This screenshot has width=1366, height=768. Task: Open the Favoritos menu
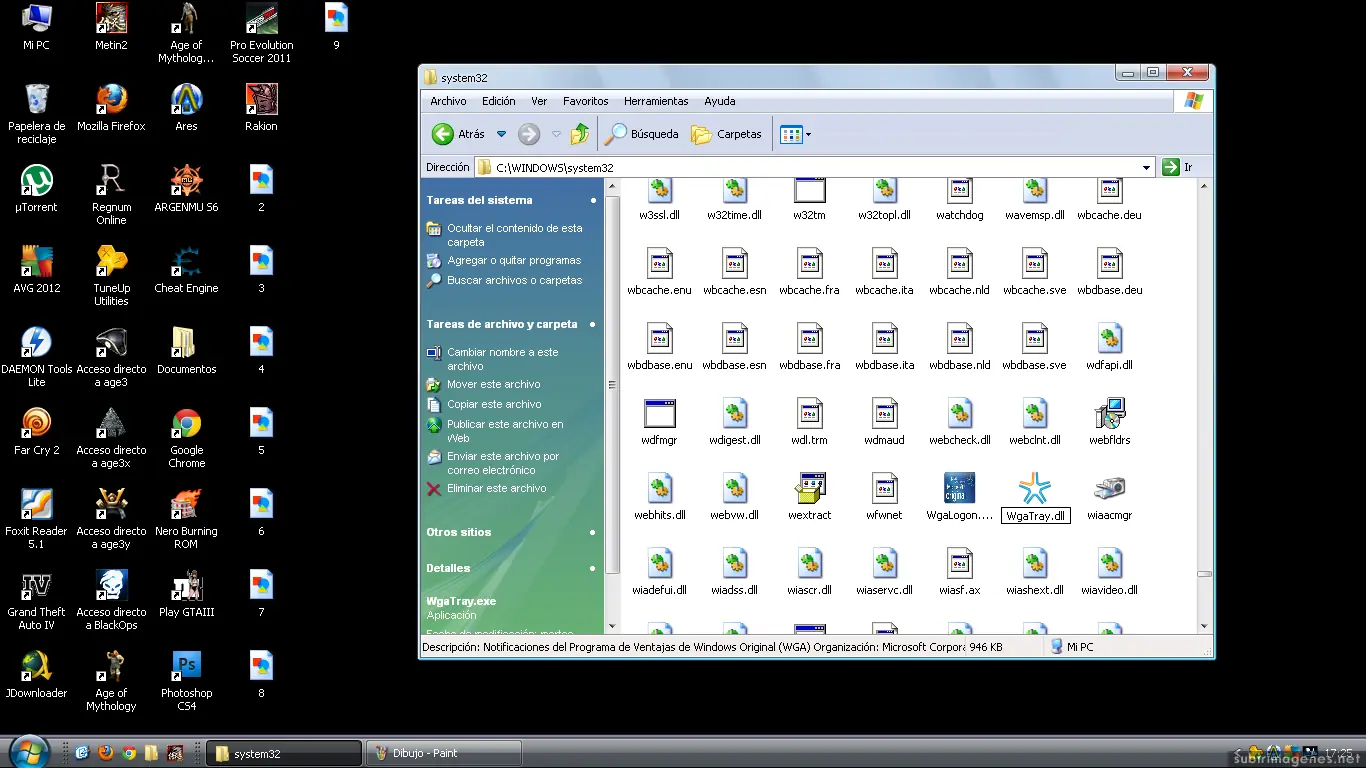(585, 101)
